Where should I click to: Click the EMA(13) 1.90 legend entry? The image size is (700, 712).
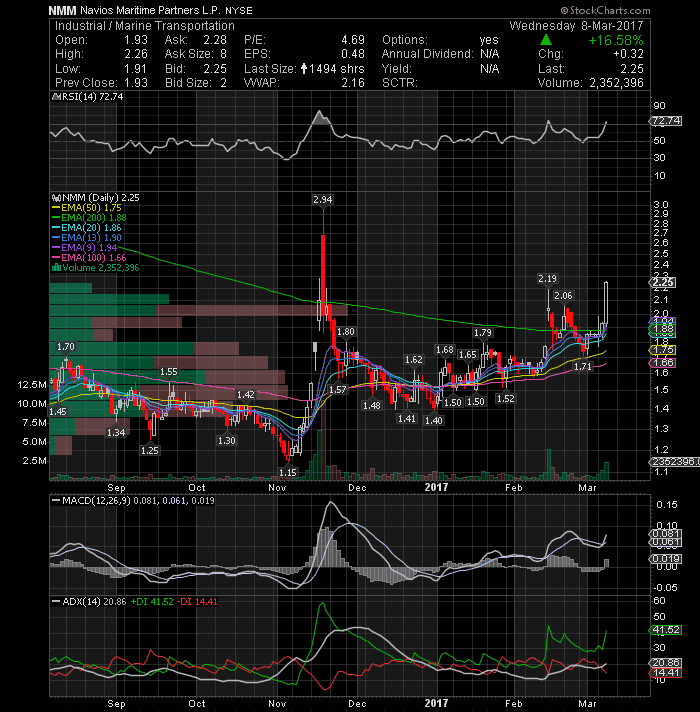[x=91, y=238]
